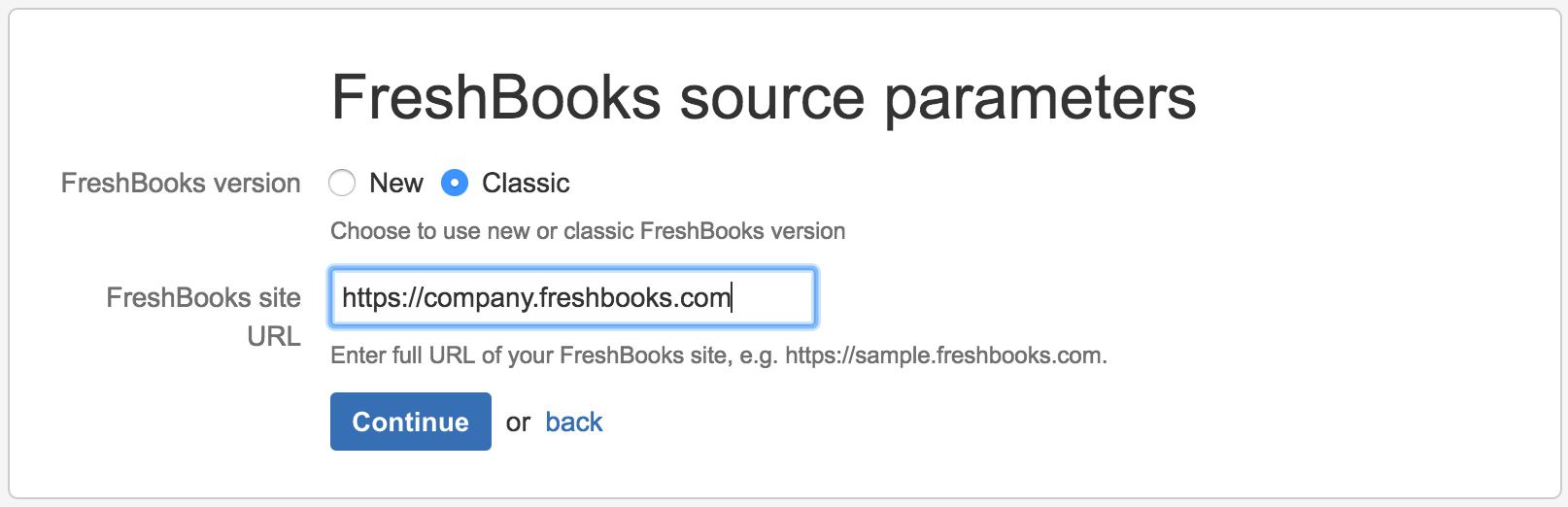Select the New FreshBooks version radio button
The width and height of the screenshot is (1568, 507).
tap(342, 183)
